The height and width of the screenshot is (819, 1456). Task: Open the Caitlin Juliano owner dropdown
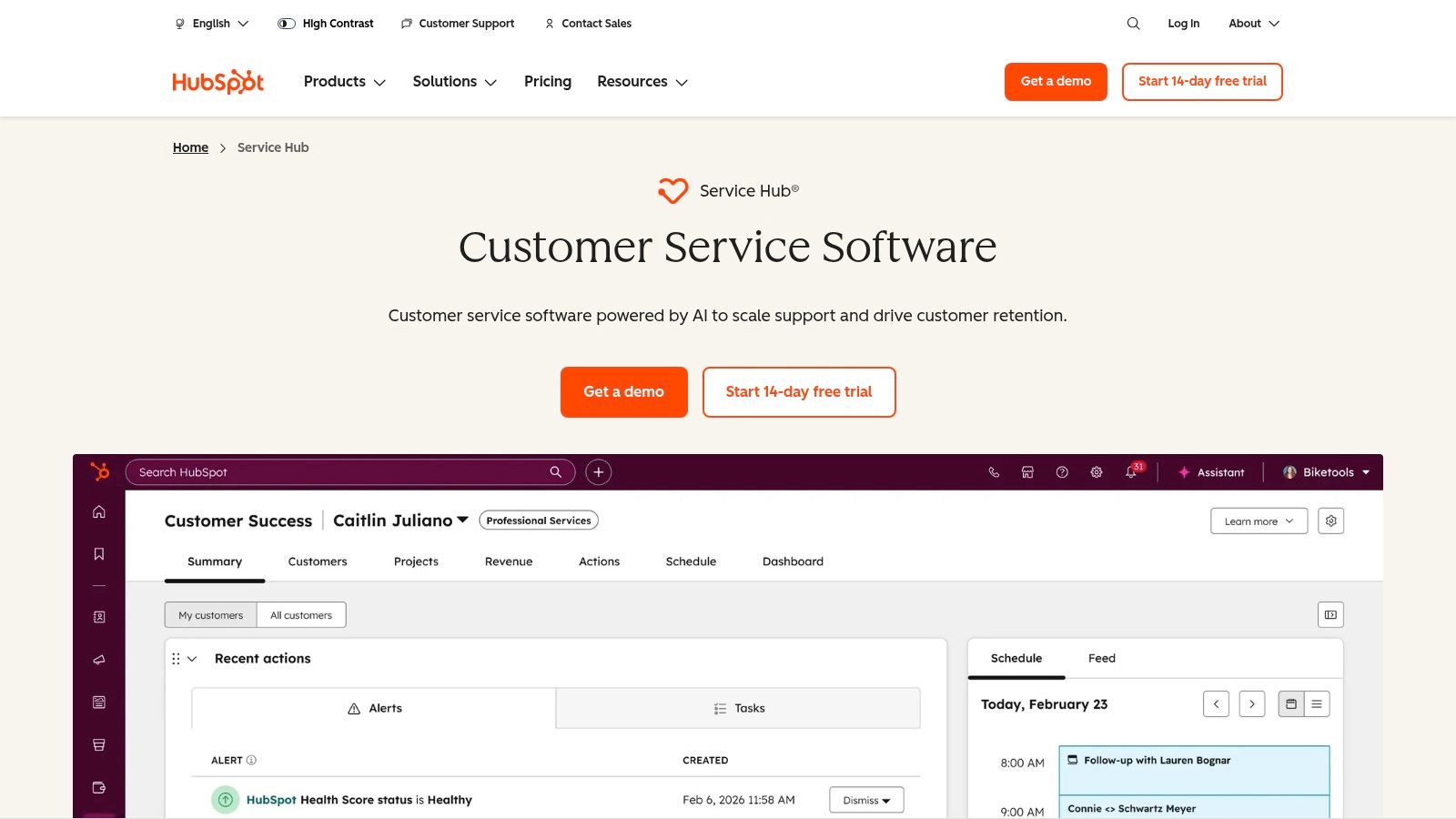pyautogui.click(x=400, y=521)
